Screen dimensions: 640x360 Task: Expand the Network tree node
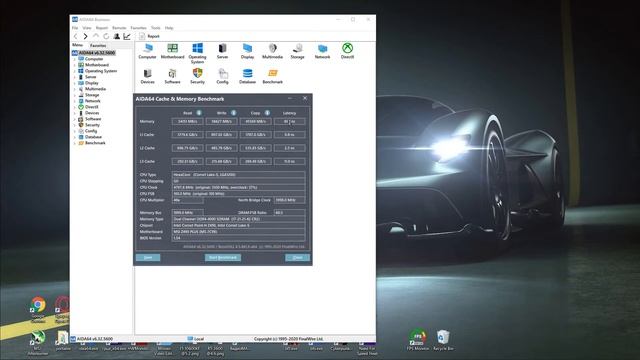pyautogui.click(x=74, y=101)
